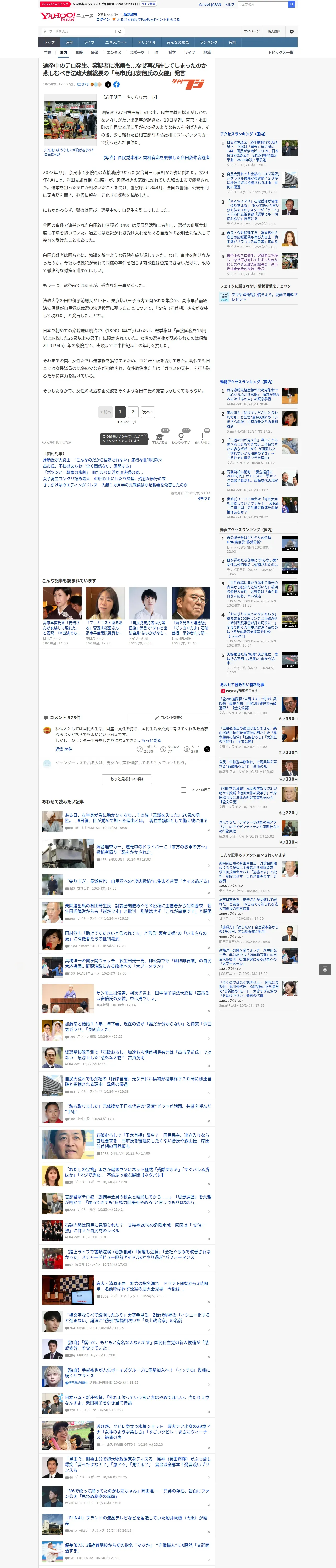
Task: Expand all comments もっと見る(373件)
Action: tap(127, 779)
